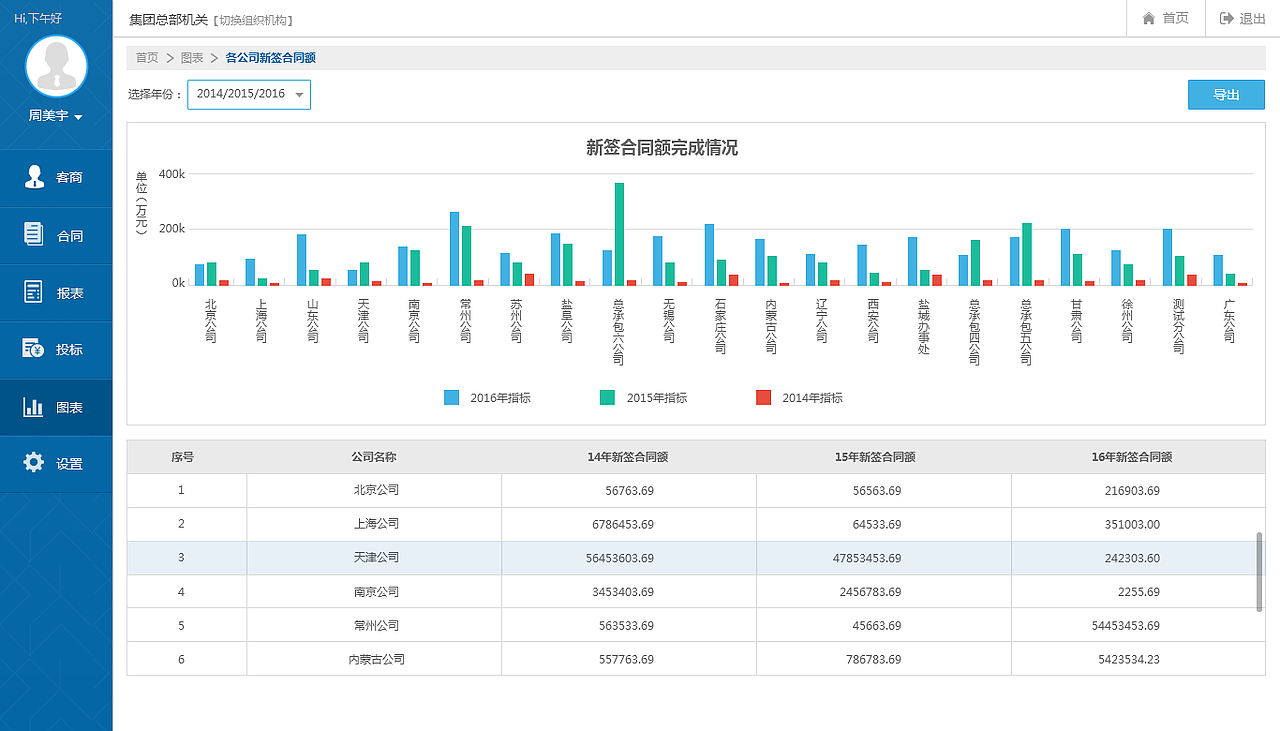Select the 内蒙古公司 table row name
The width and height of the screenshot is (1280, 731).
(x=376, y=659)
